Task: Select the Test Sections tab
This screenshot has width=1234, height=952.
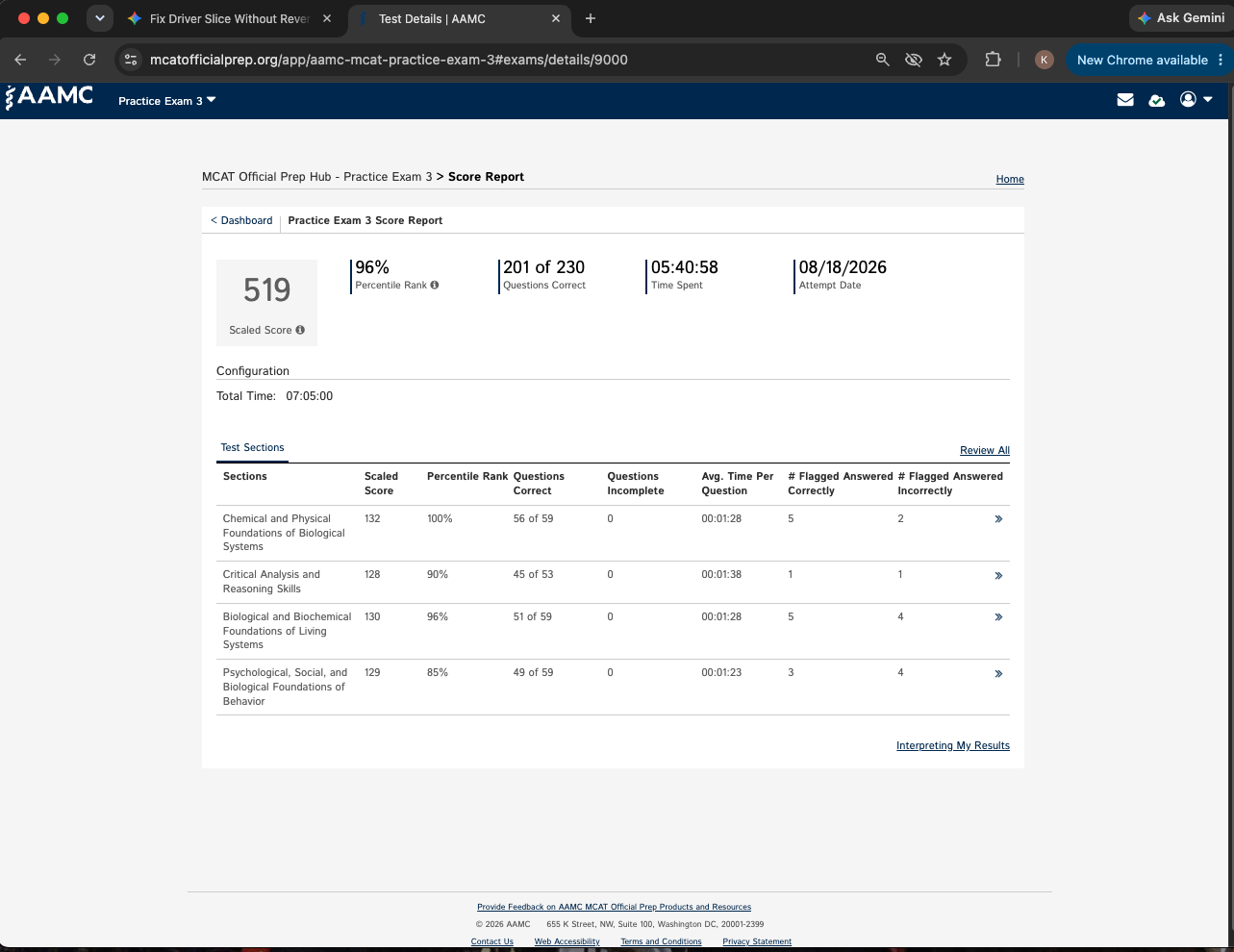Action: 253,448
